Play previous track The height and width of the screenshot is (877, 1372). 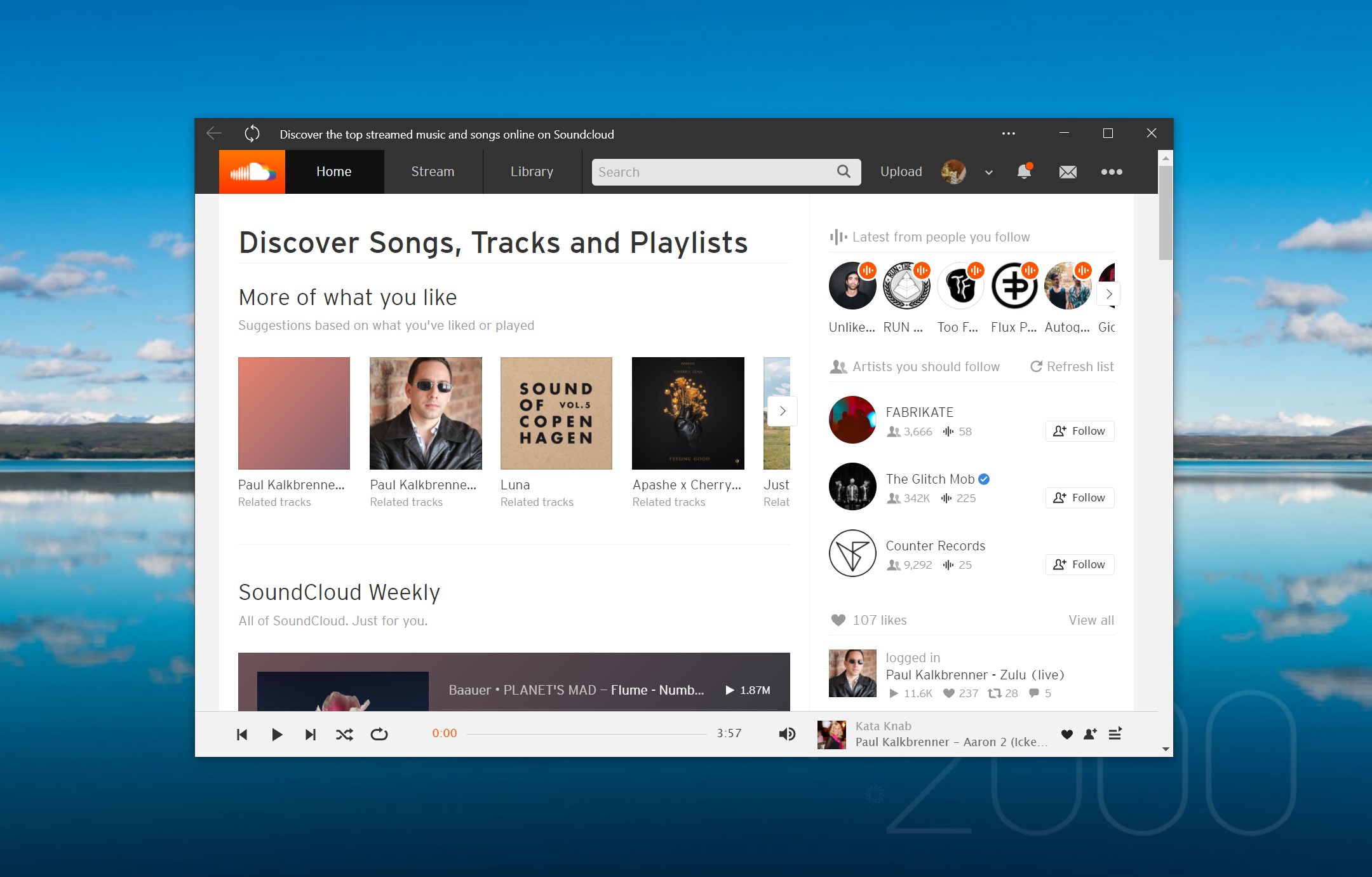point(242,735)
